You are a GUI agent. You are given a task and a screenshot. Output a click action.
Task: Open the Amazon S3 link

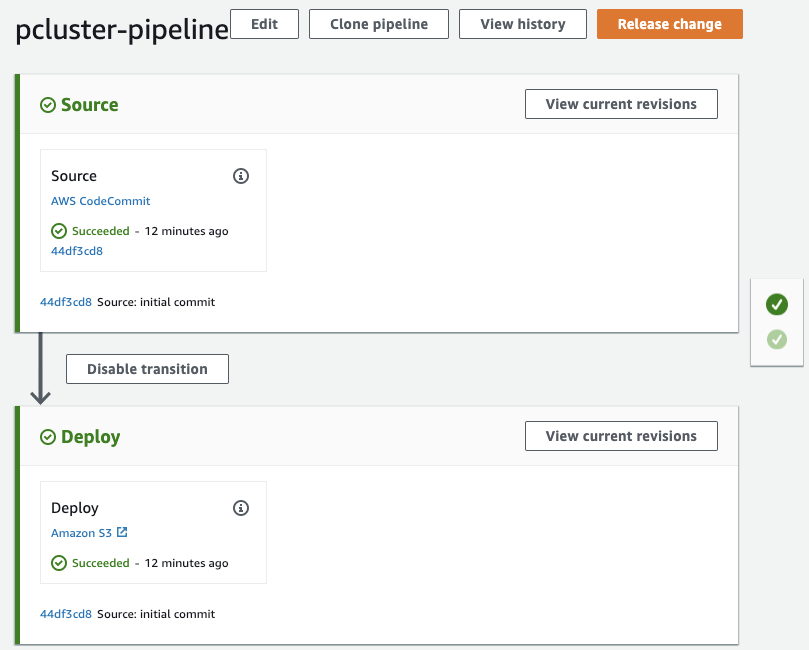[x=82, y=533]
